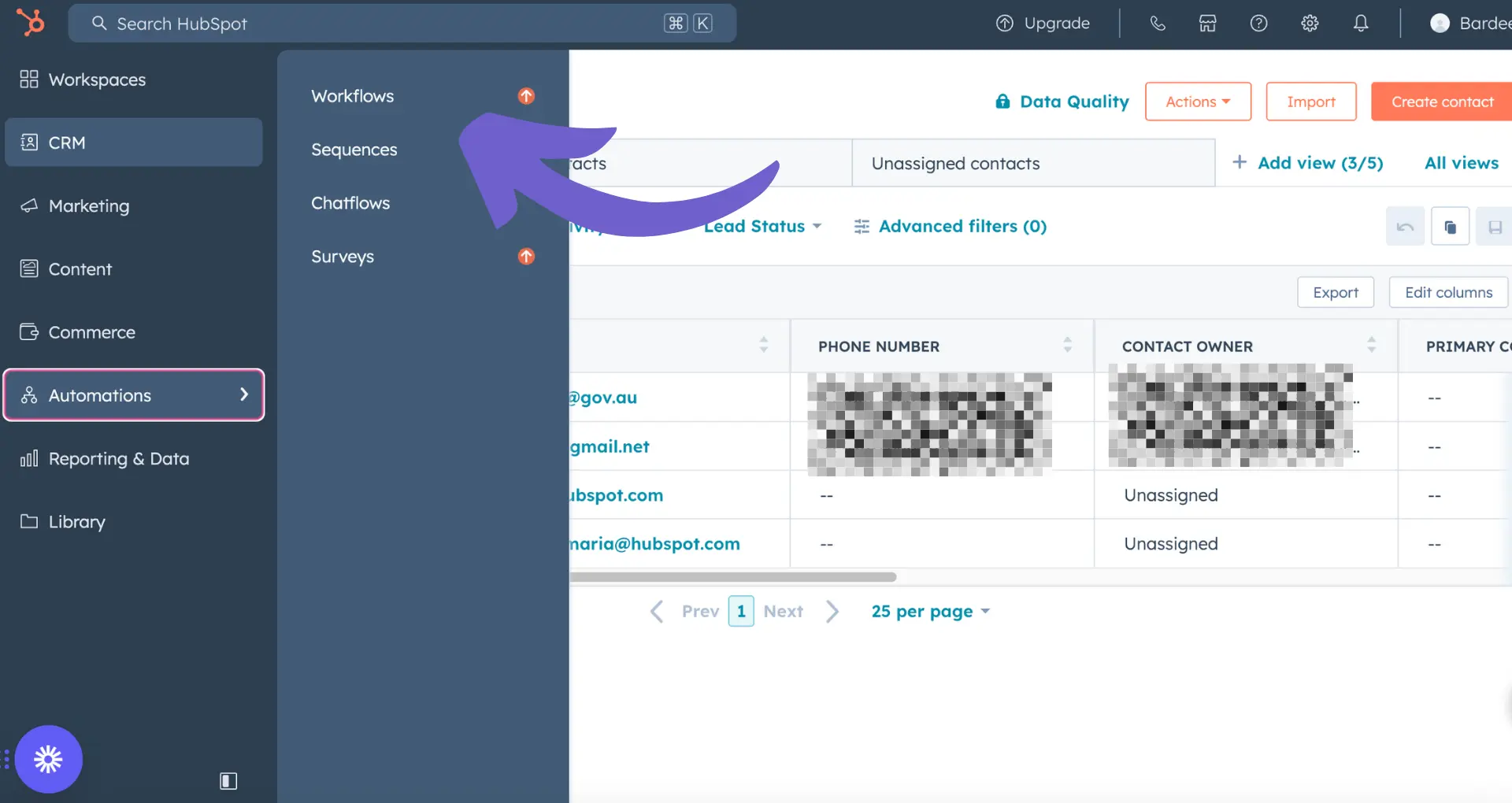Open the maria@hubspot.com contact email

(654, 544)
